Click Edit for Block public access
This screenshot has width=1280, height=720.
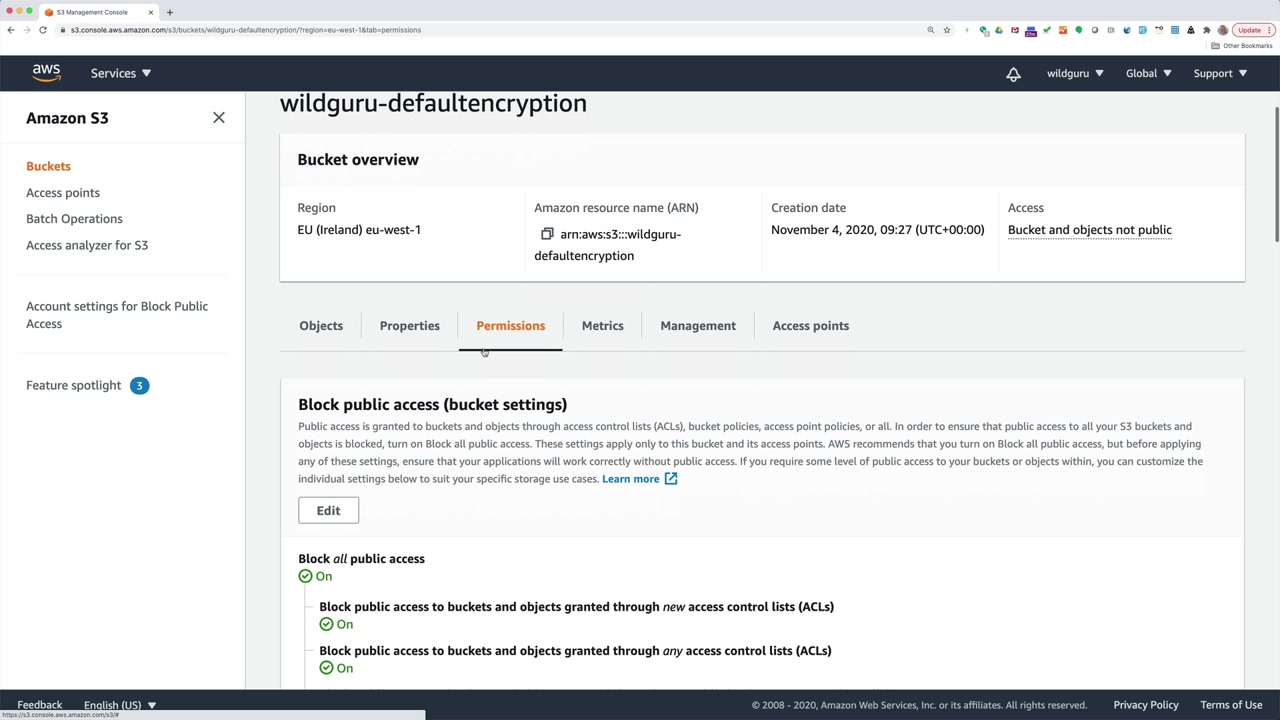coord(328,511)
